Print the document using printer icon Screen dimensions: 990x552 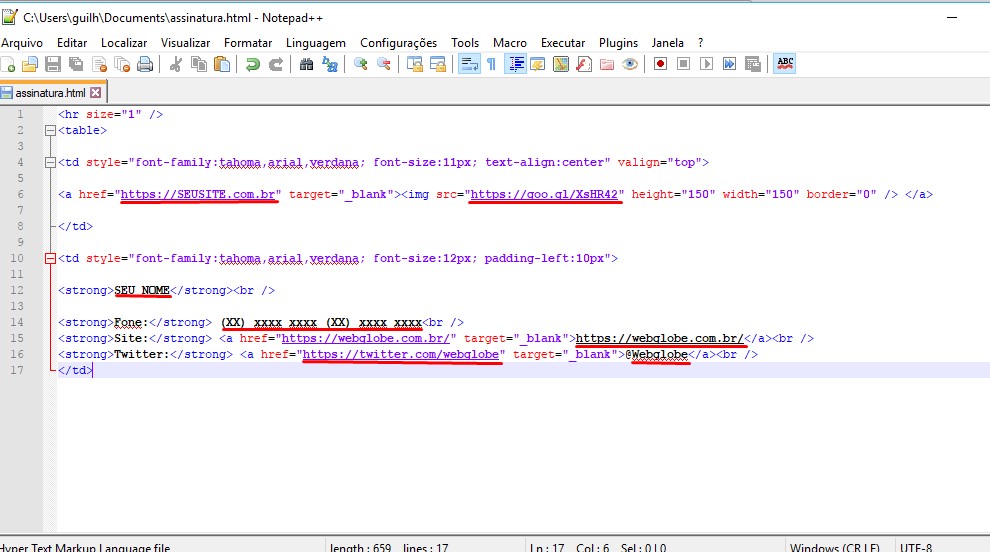[145, 64]
